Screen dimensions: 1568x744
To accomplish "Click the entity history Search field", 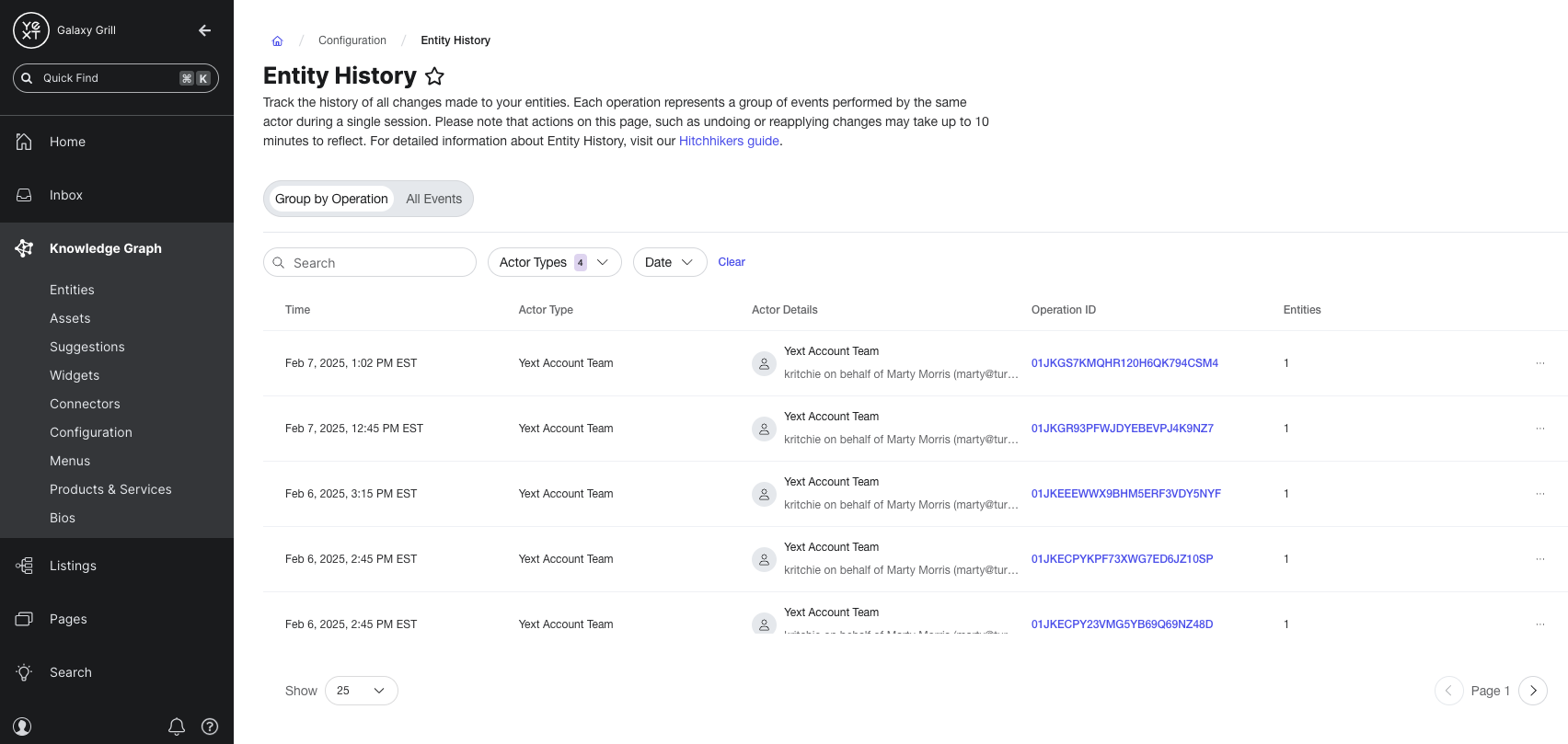I will tap(370, 262).
